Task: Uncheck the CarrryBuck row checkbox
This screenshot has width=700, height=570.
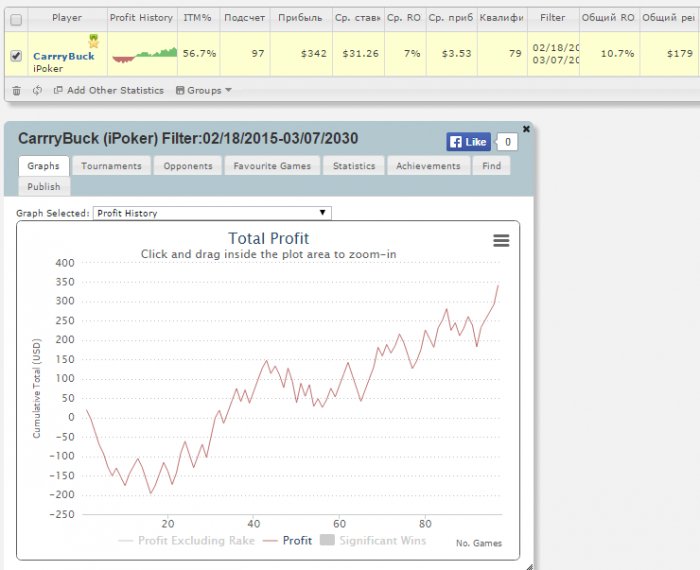Action: (15, 56)
